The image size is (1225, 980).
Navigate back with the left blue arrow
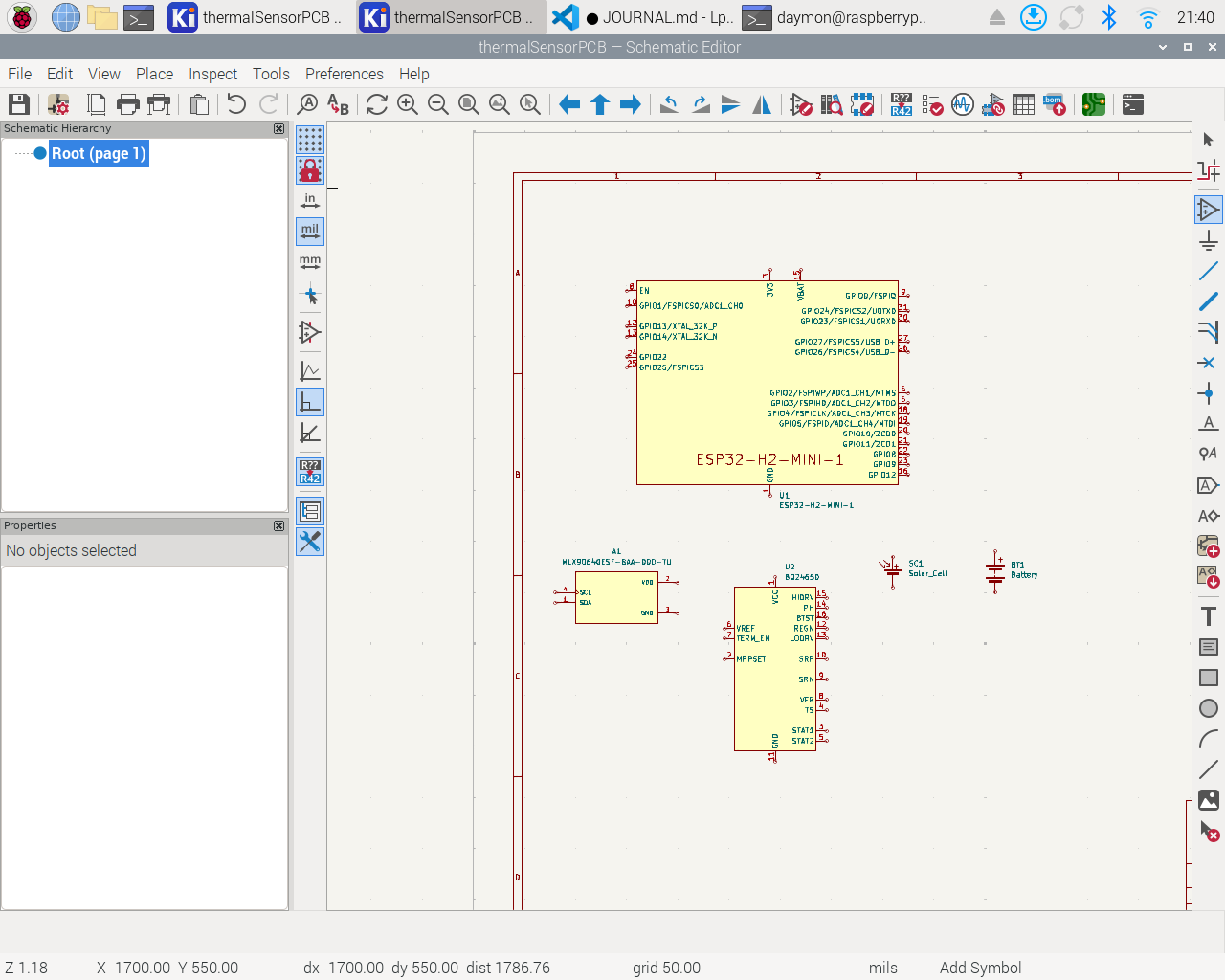569,104
